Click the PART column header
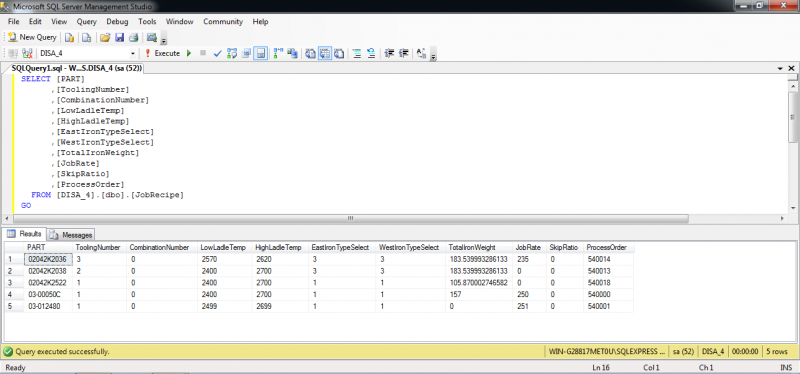The height and width of the screenshot is (374, 800). 49,247
